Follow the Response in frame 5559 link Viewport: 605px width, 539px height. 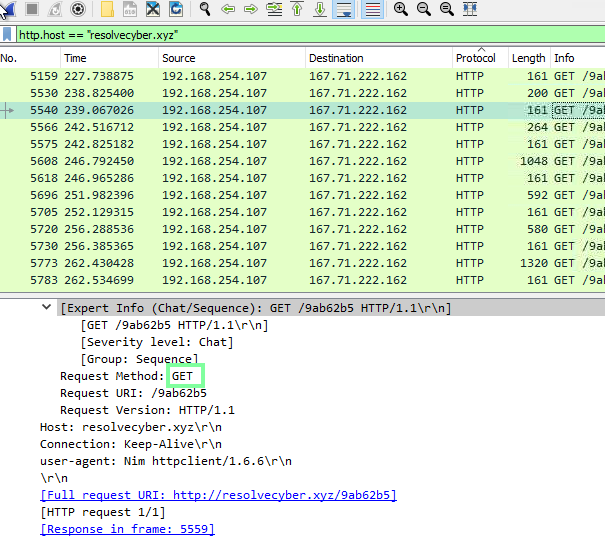pyautogui.click(x=127, y=529)
